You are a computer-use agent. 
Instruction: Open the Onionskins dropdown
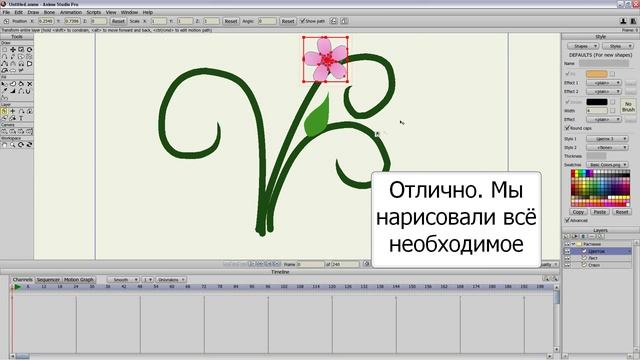(x=171, y=280)
